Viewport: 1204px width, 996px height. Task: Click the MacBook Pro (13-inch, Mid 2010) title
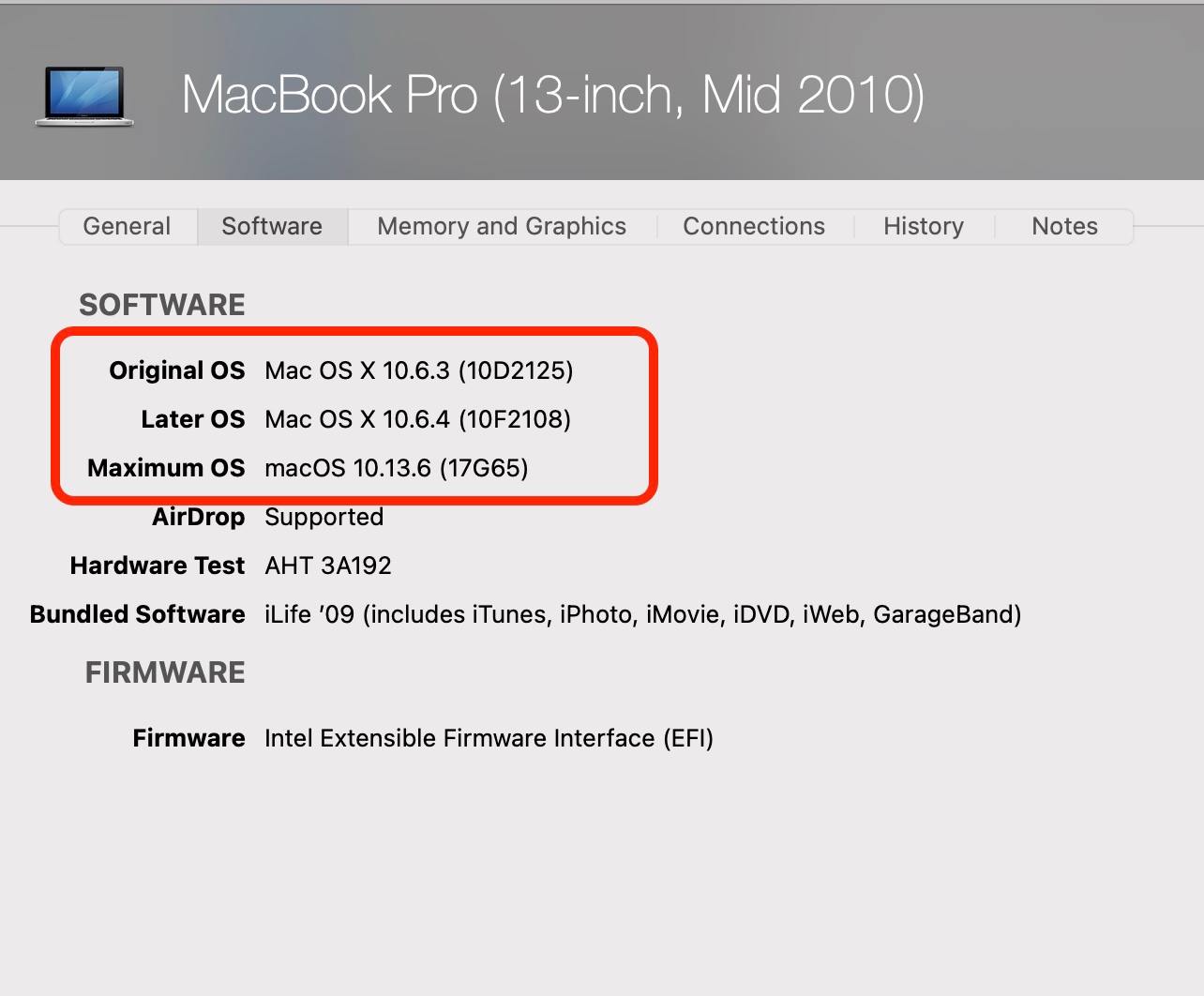click(x=553, y=96)
